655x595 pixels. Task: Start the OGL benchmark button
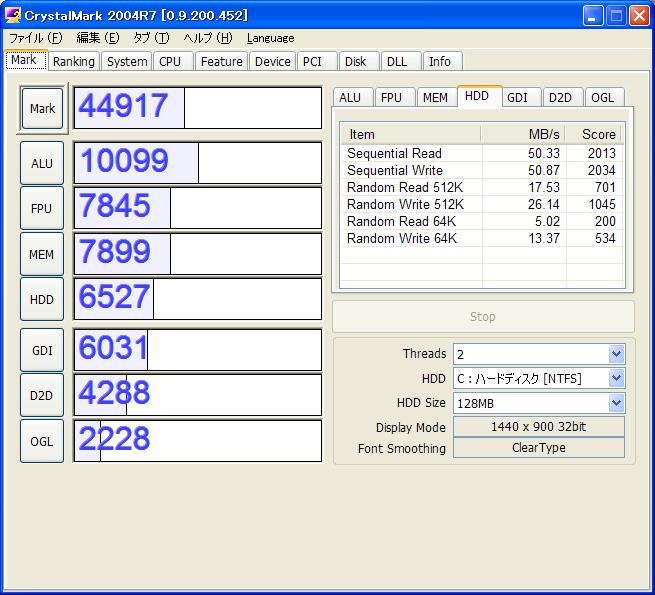[x=42, y=441]
